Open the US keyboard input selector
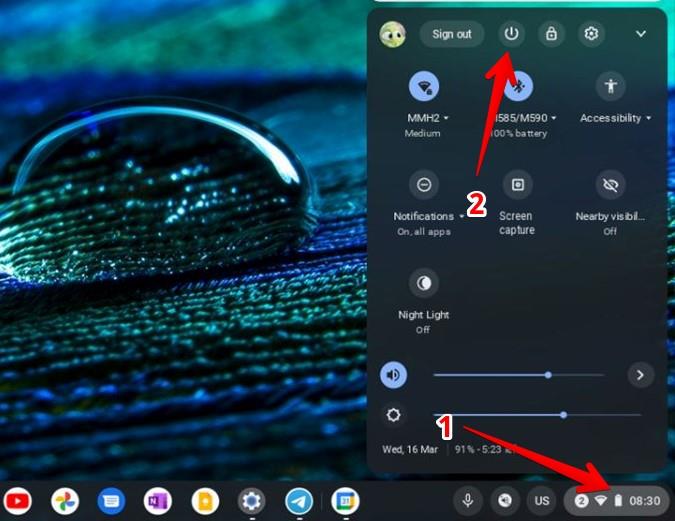675x521 pixels. point(542,501)
